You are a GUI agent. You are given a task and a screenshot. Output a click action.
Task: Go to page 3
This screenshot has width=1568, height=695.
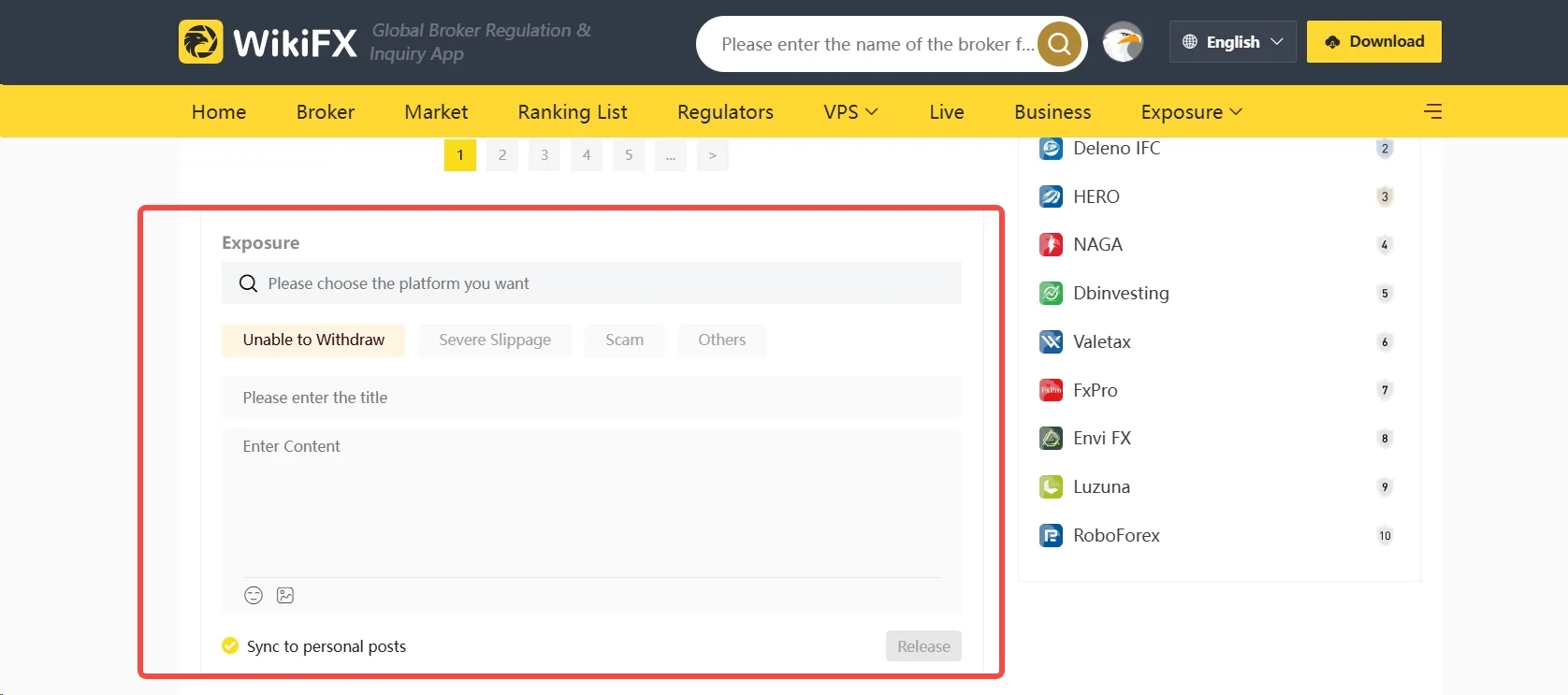pyautogui.click(x=544, y=155)
